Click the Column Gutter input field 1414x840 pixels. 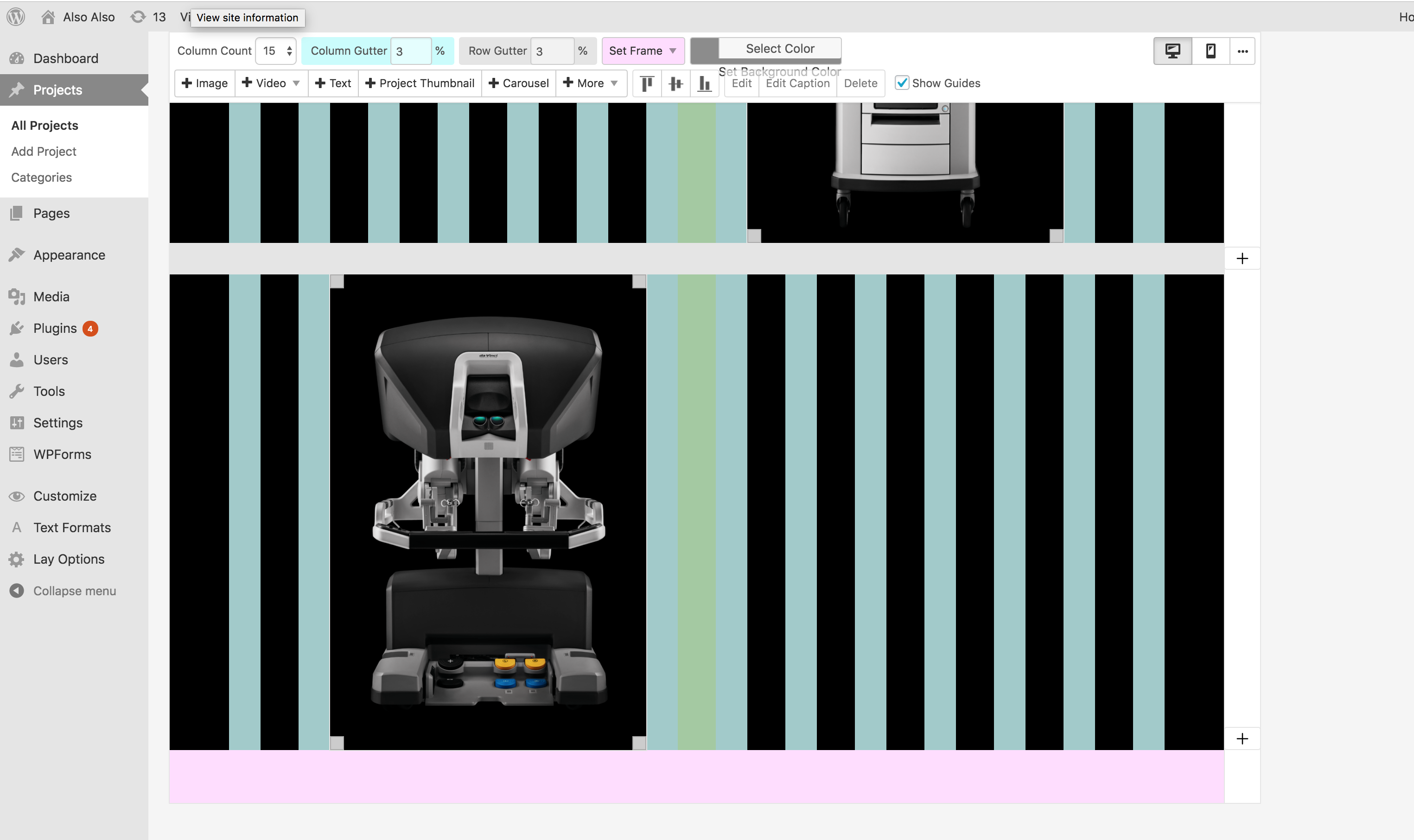(x=411, y=51)
